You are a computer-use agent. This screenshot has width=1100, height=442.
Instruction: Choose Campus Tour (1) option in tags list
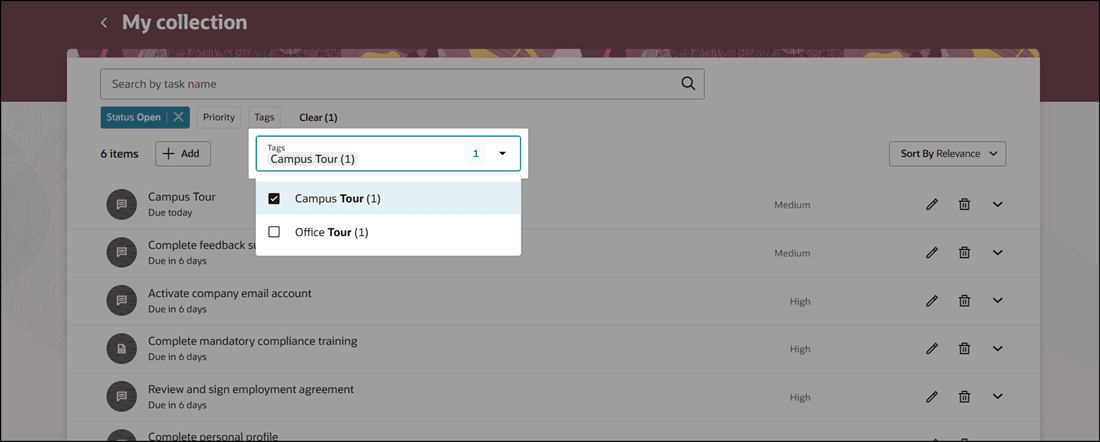[x=388, y=199]
